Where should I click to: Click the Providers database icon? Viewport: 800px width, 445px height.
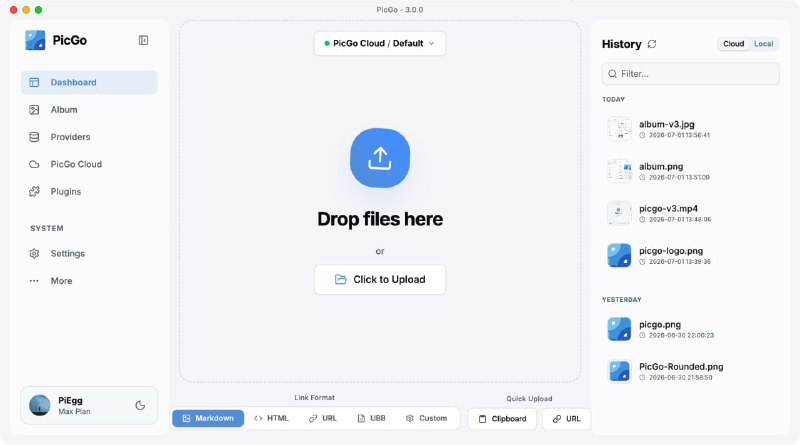[34, 137]
